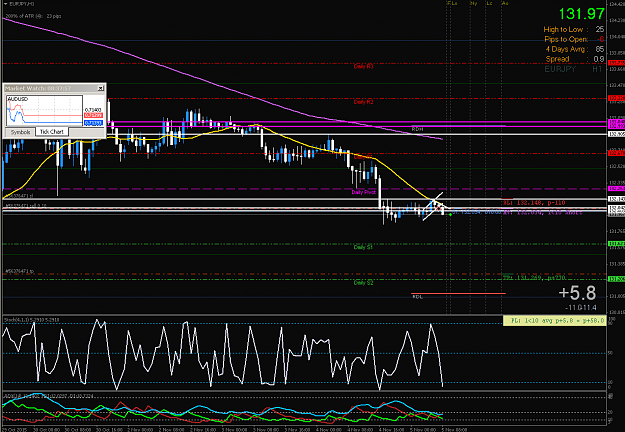
Task: Select the 'Daily S2' green label
Action: click(364, 283)
